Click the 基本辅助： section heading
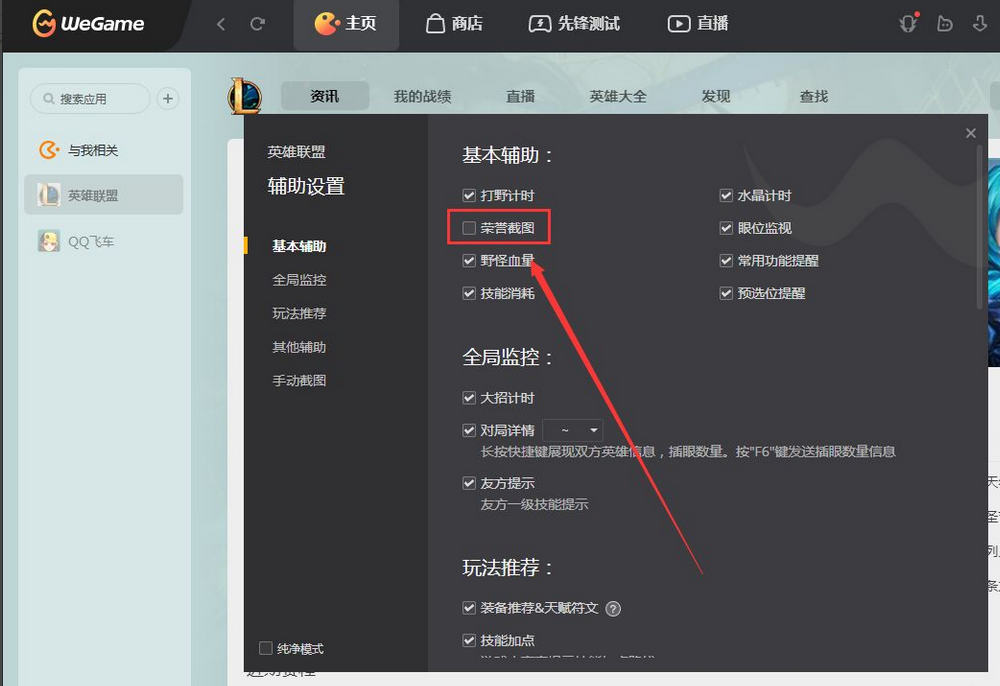Screen dimensions: 1000x686 click(x=507, y=155)
